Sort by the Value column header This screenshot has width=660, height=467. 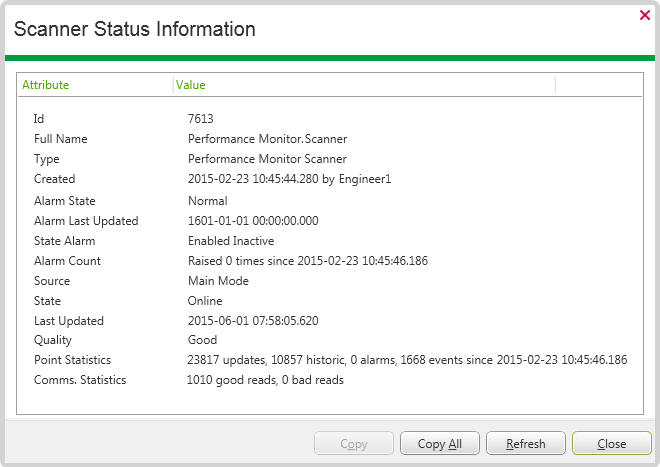tap(191, 85)
